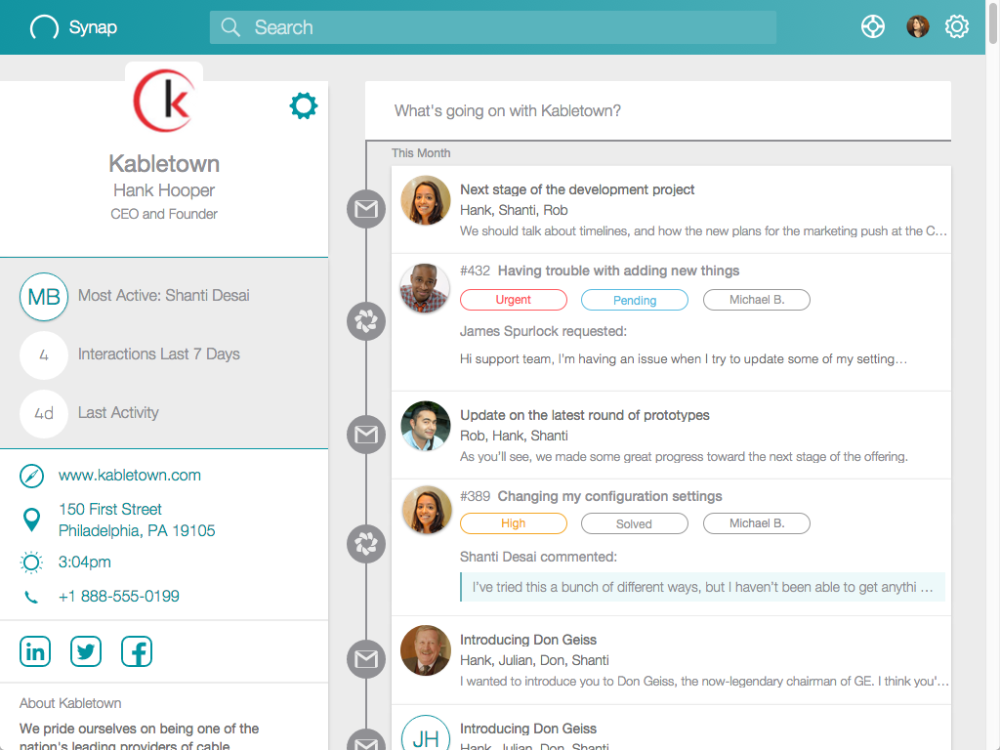Viewport: 1000px width, 750px height.
Task: Click Michael B. tag on ticket #432
Action: click(x=756, y=300)
